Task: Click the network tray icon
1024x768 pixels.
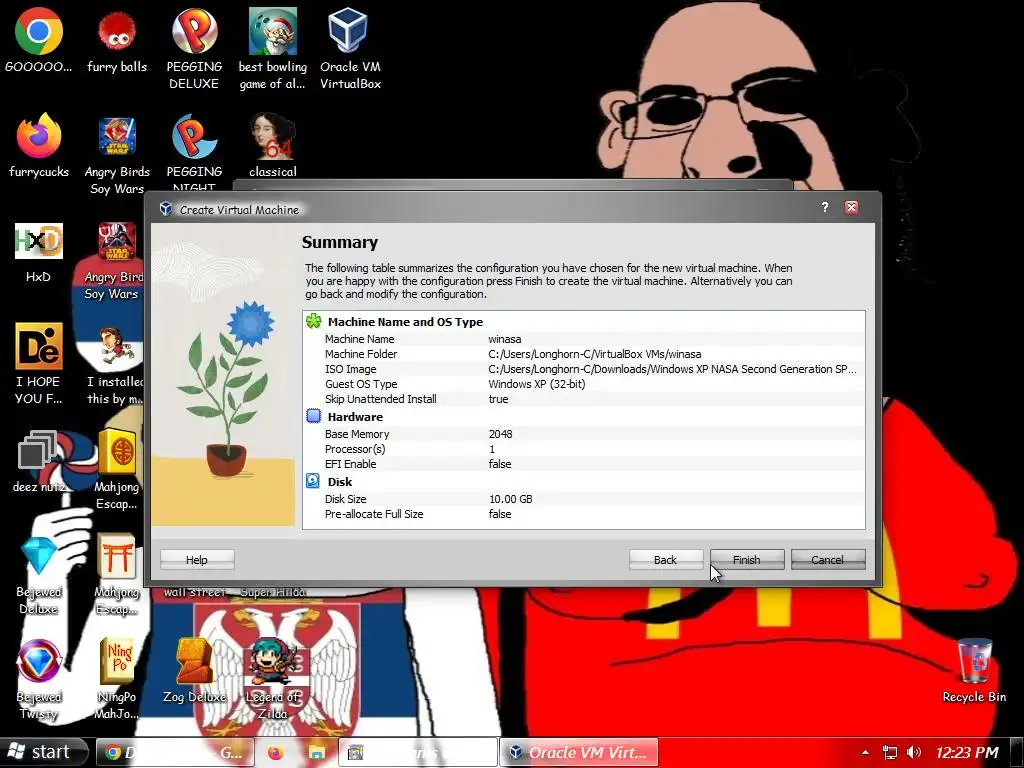Action: click(x=889, y=752)
